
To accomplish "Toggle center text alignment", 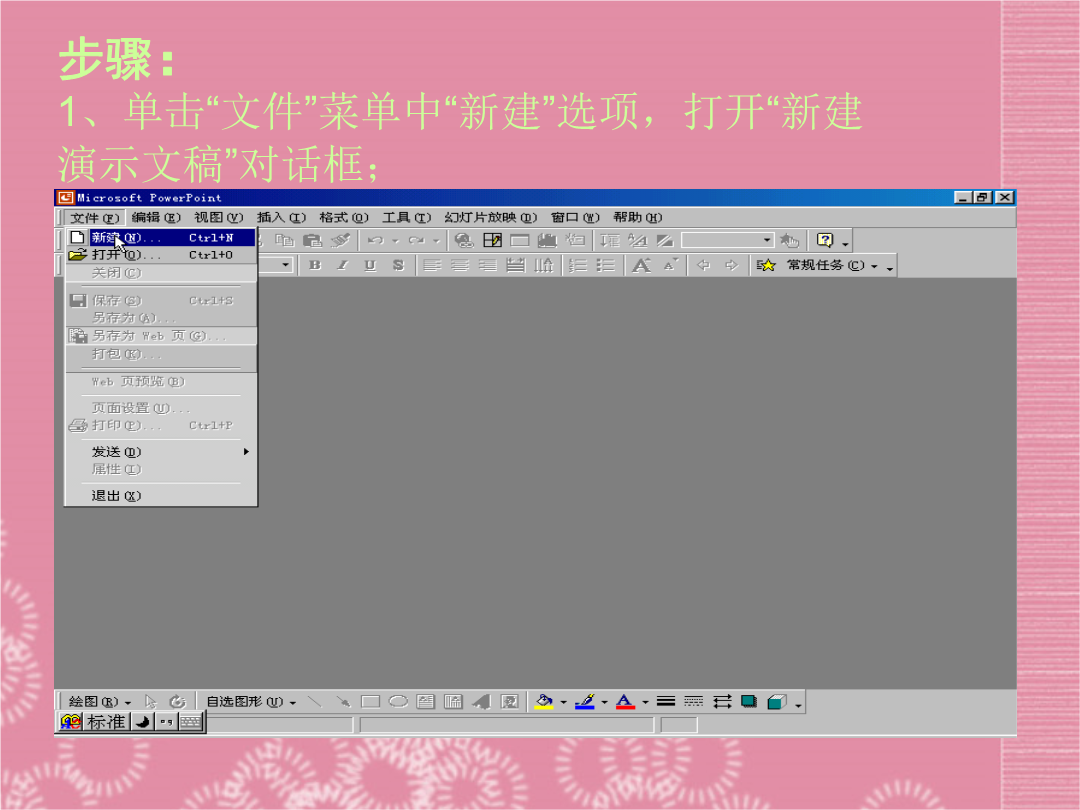I will click(459, 265).
